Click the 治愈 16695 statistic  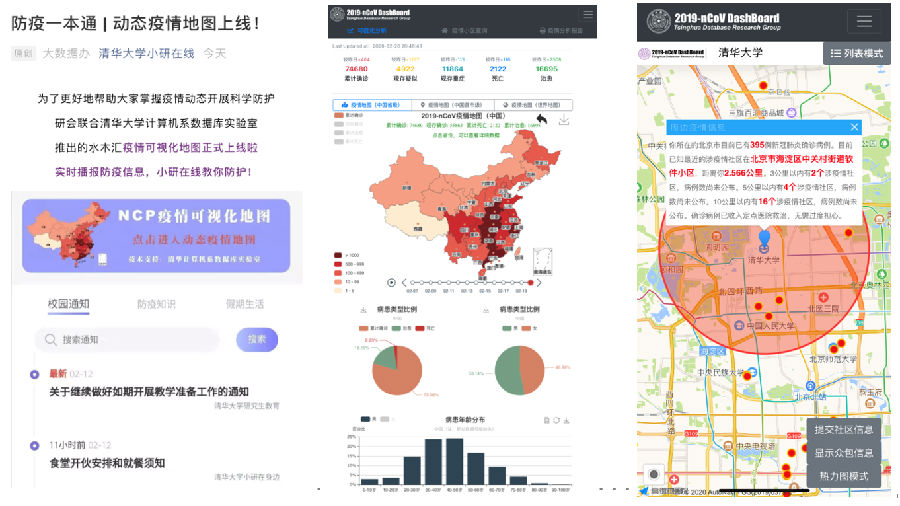[x=546, y=69]
